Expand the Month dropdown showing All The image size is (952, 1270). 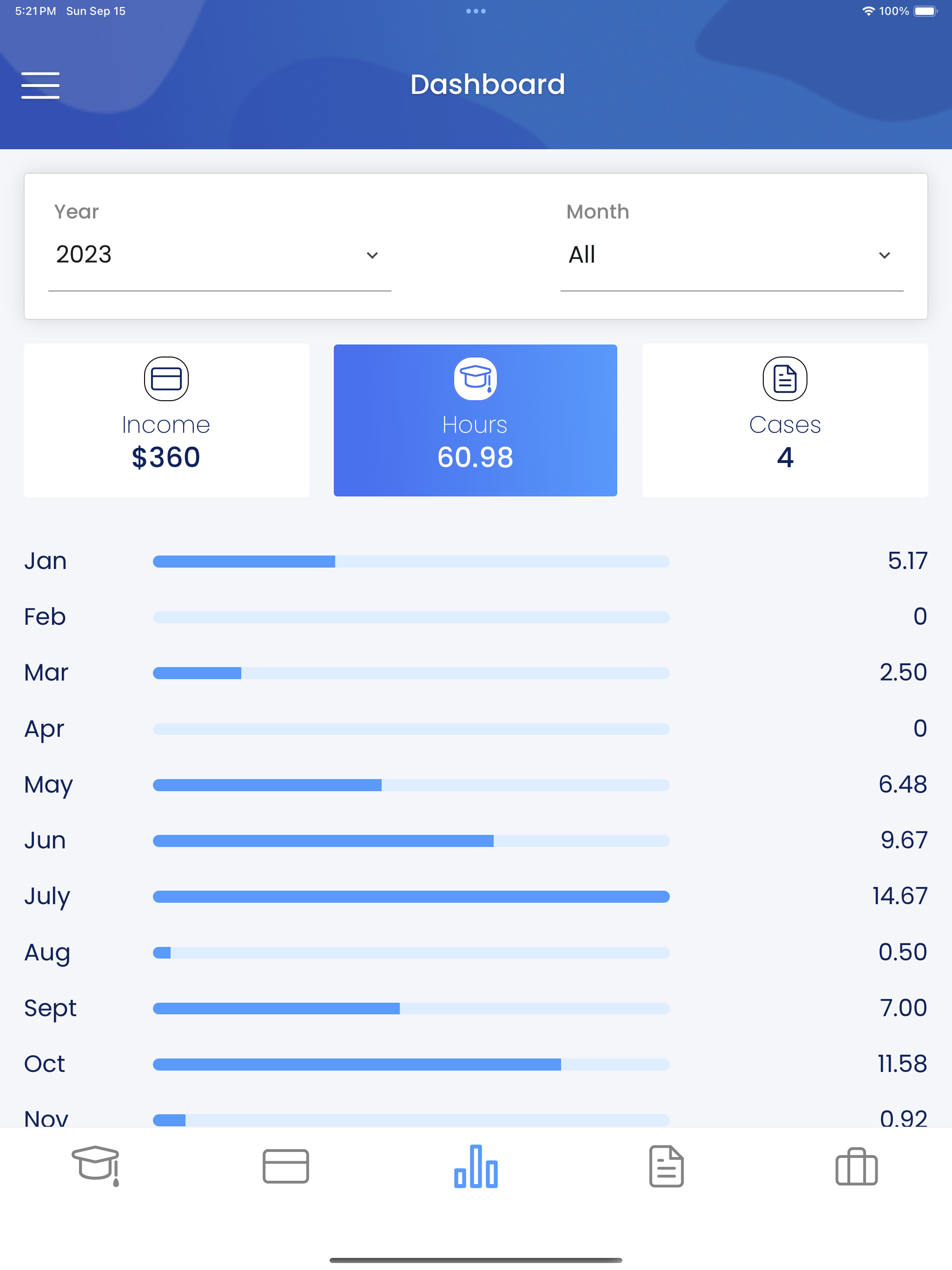click(x=732, y=255)
